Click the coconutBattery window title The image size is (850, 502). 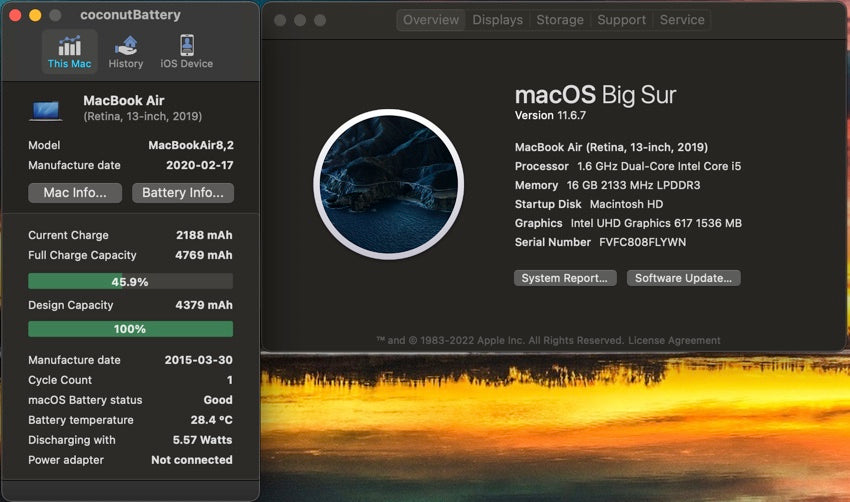click(x=130, y=15)
